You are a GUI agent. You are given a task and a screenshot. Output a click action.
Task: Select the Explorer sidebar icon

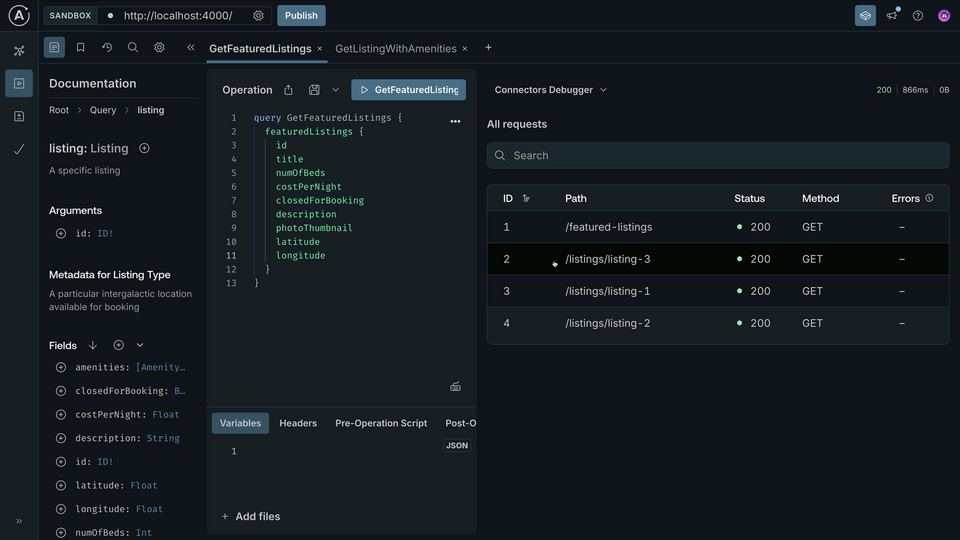click(x=19, y=83)
